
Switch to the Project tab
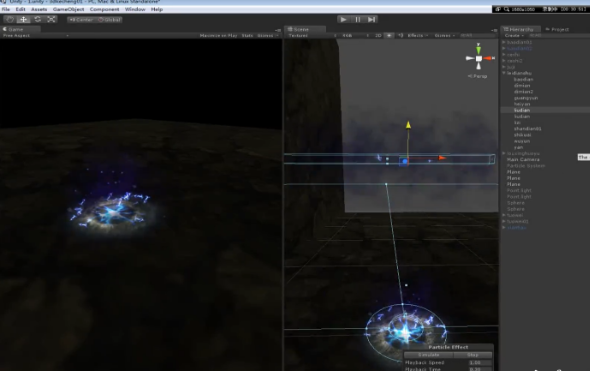tap(557, 29)
